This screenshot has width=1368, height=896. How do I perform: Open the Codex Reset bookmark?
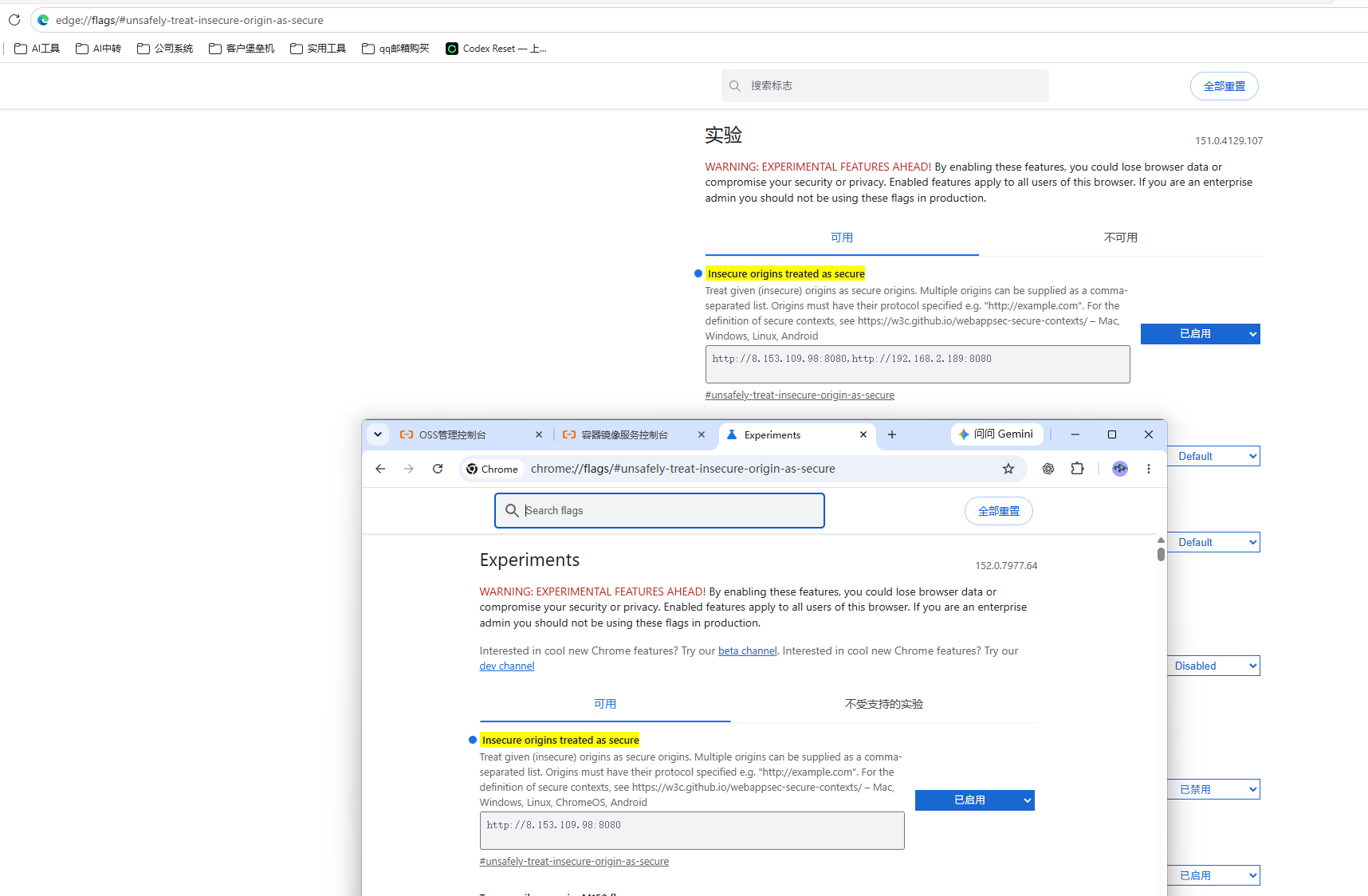click(x=497, y=49)
